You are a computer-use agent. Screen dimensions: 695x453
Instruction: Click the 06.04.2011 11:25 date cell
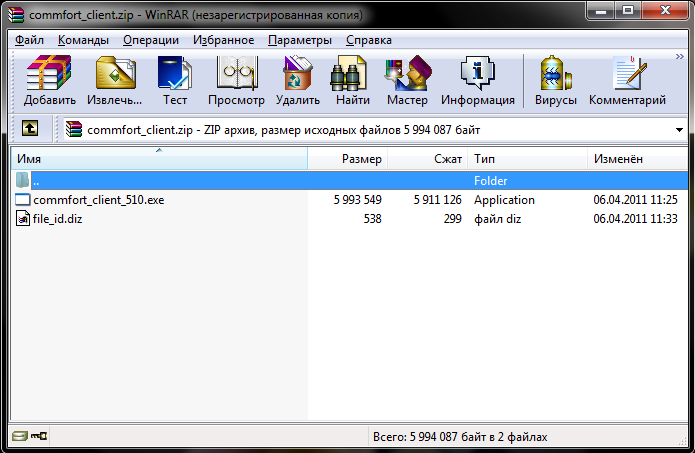tap(635, 200)
